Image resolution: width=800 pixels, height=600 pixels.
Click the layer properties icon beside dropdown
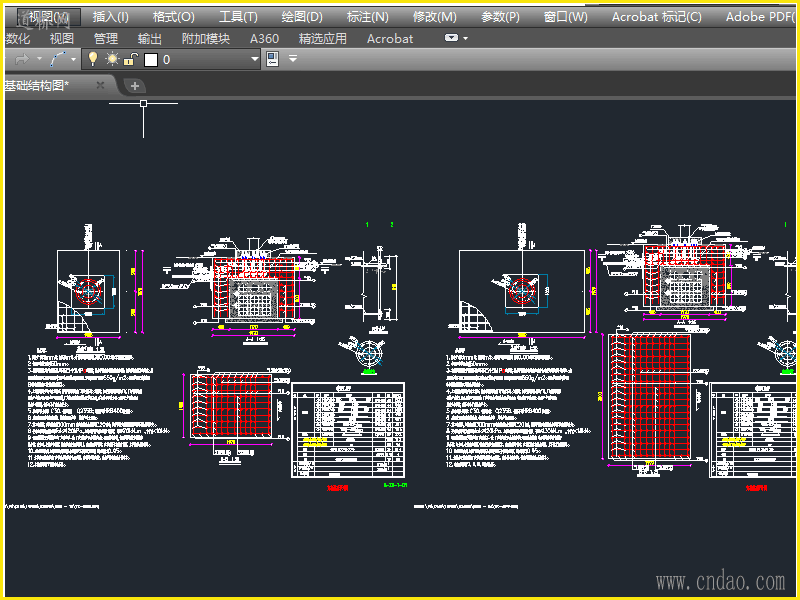272,59
